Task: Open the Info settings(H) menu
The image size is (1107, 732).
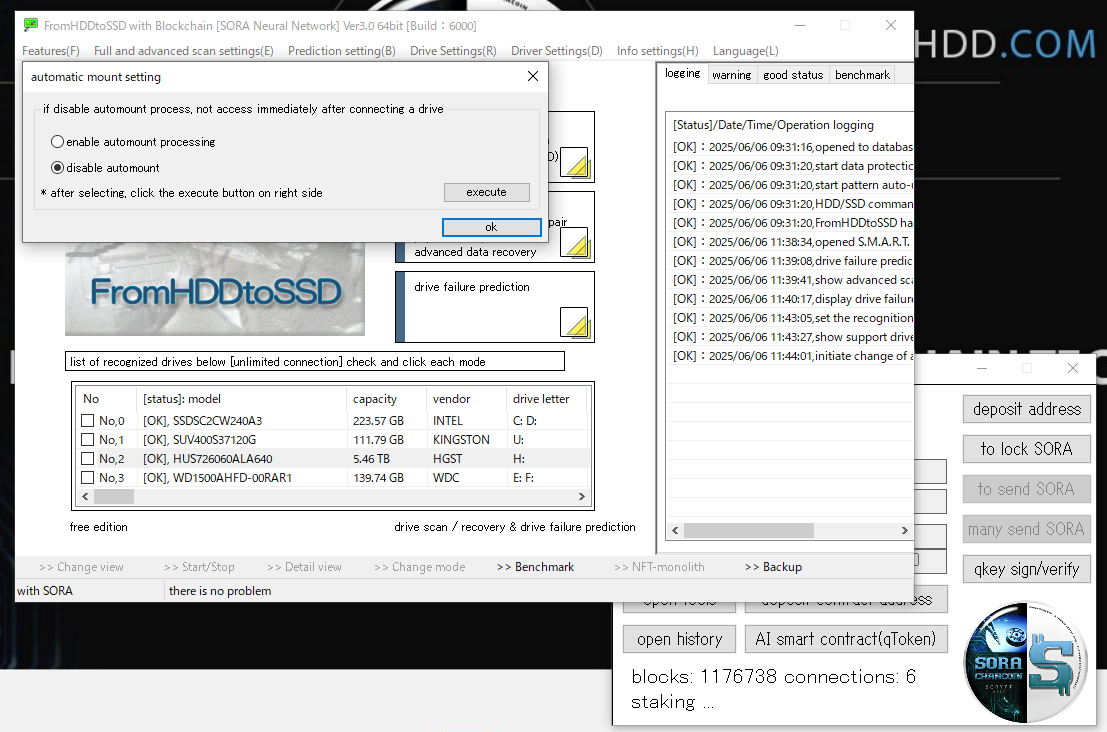Action: [x=658, y=51]
